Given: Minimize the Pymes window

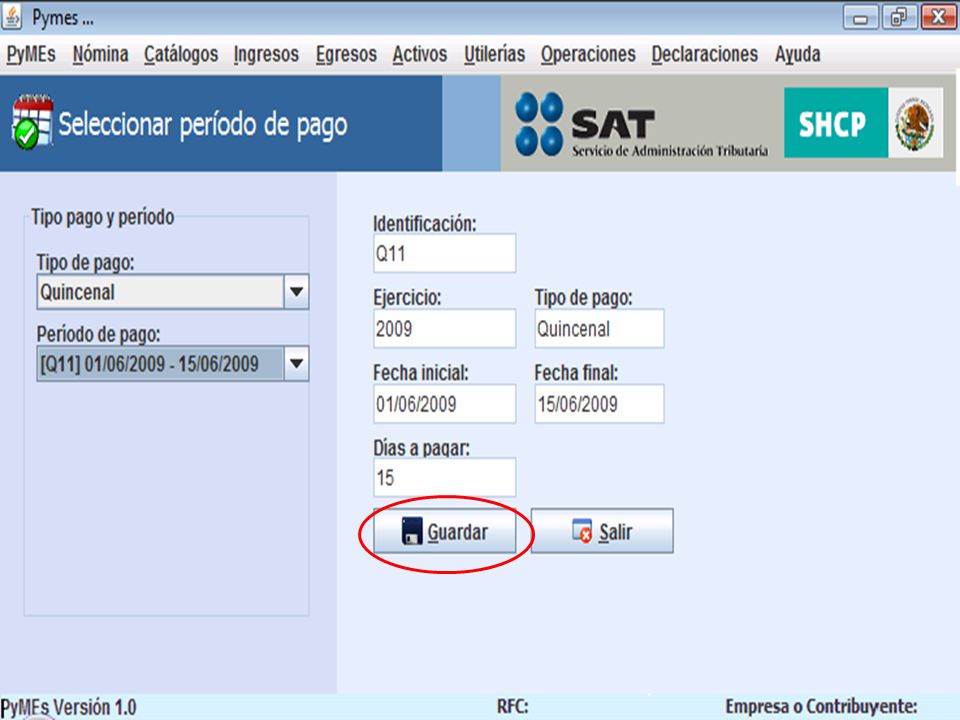Looking at the screenshot, I should [860, 18].
